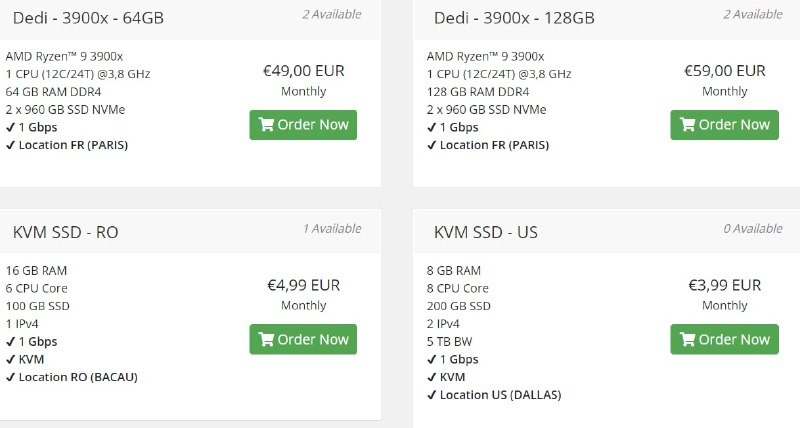This screenshot has width=800, height=428.
Task: Click the KVM checkmark in KVM SSD - RO card
Action: [10, 359]
